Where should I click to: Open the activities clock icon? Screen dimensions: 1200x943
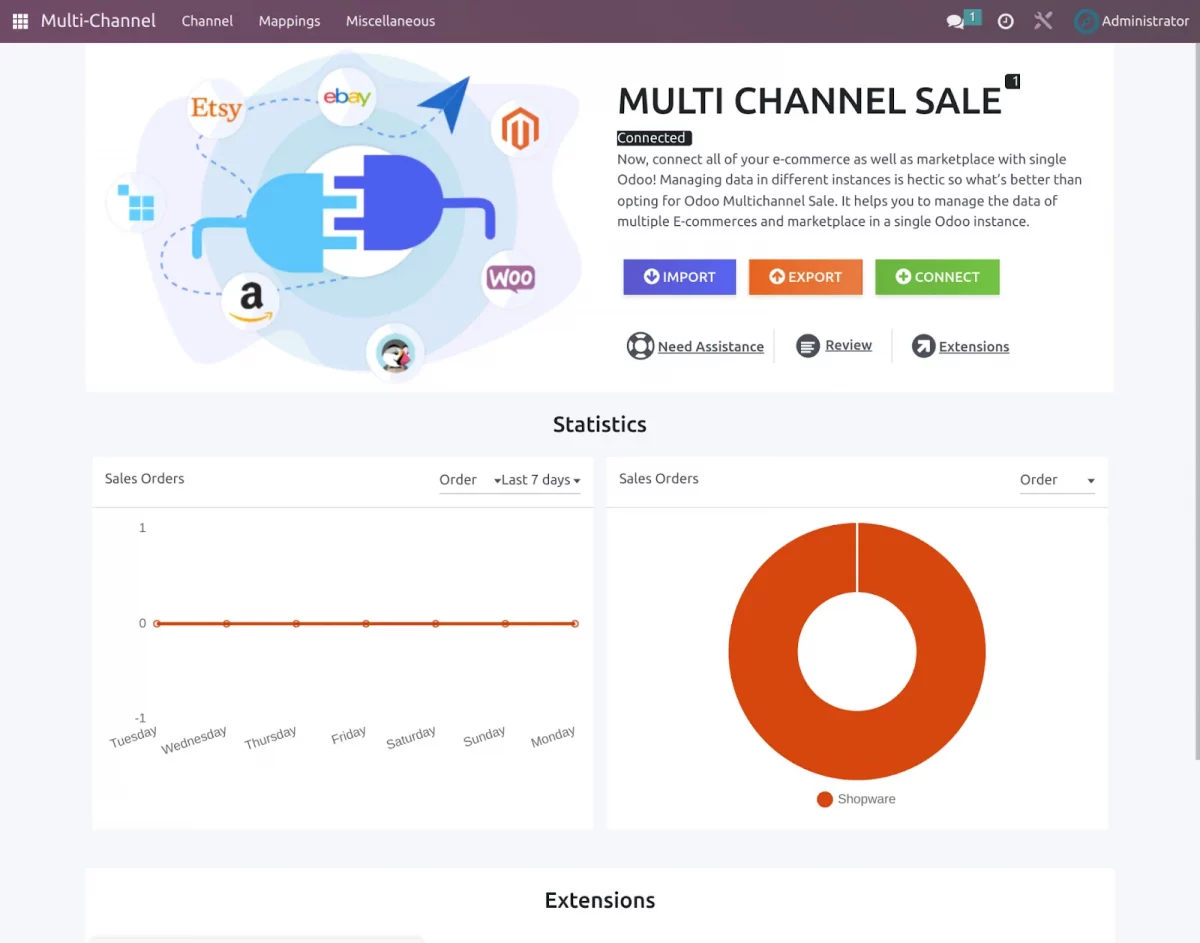pos(1006,21)
